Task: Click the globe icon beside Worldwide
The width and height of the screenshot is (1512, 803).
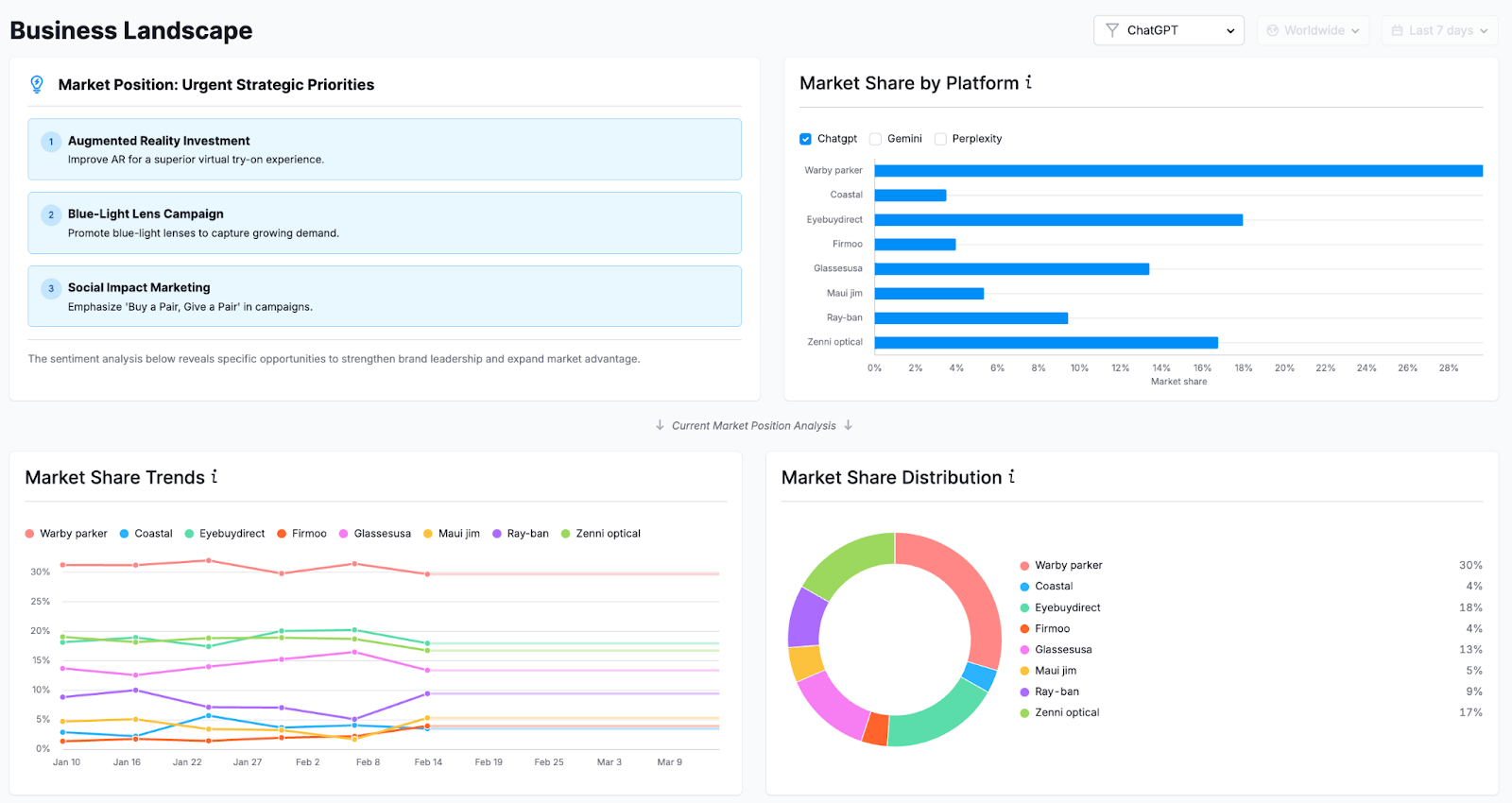Action: [1273, 30]
